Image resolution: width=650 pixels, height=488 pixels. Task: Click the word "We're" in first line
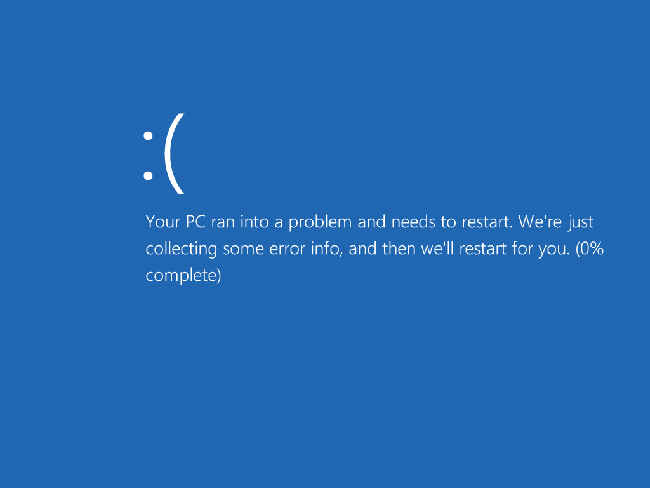[x=540, y=222]
